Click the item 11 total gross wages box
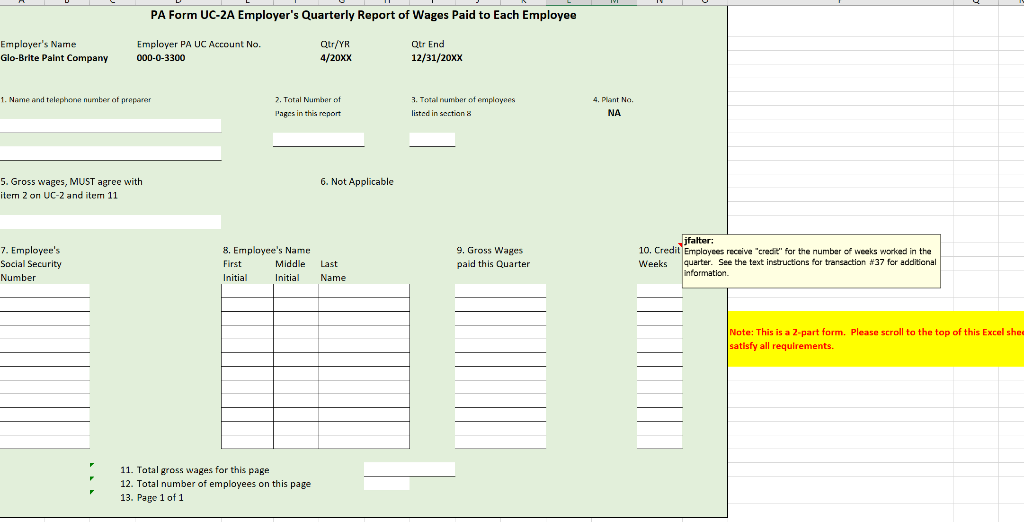The width and height of the screenshot is (1024, 522). coord(409,469)
